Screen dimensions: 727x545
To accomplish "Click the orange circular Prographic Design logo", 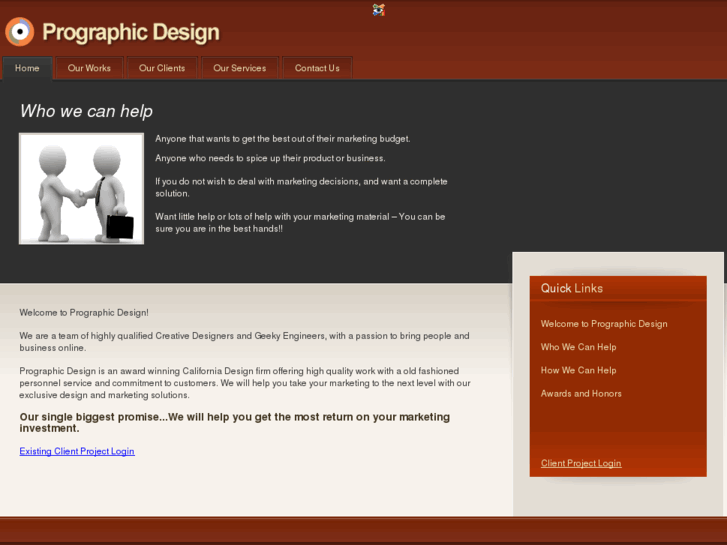I will pos(19,32).
